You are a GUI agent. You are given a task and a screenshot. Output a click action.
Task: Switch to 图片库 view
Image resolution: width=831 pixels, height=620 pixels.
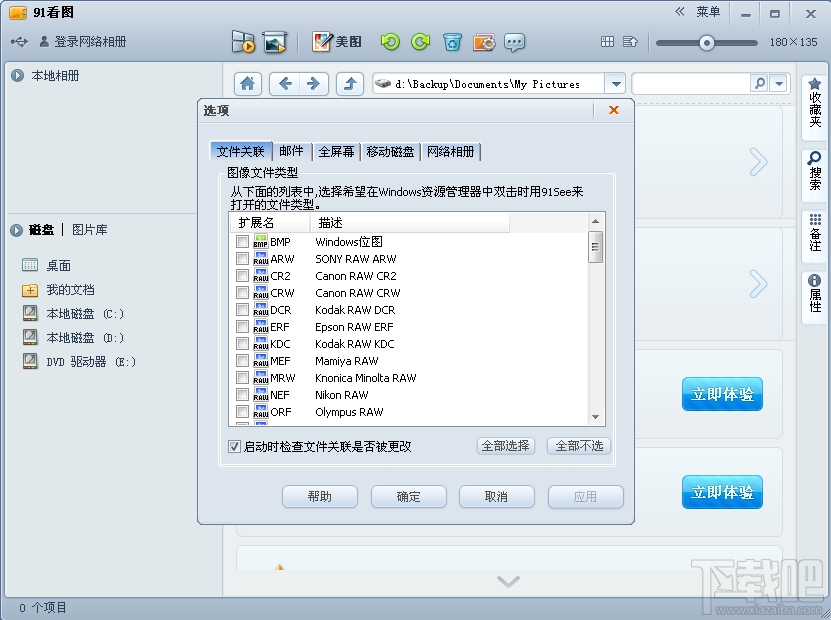pos(90,229)
